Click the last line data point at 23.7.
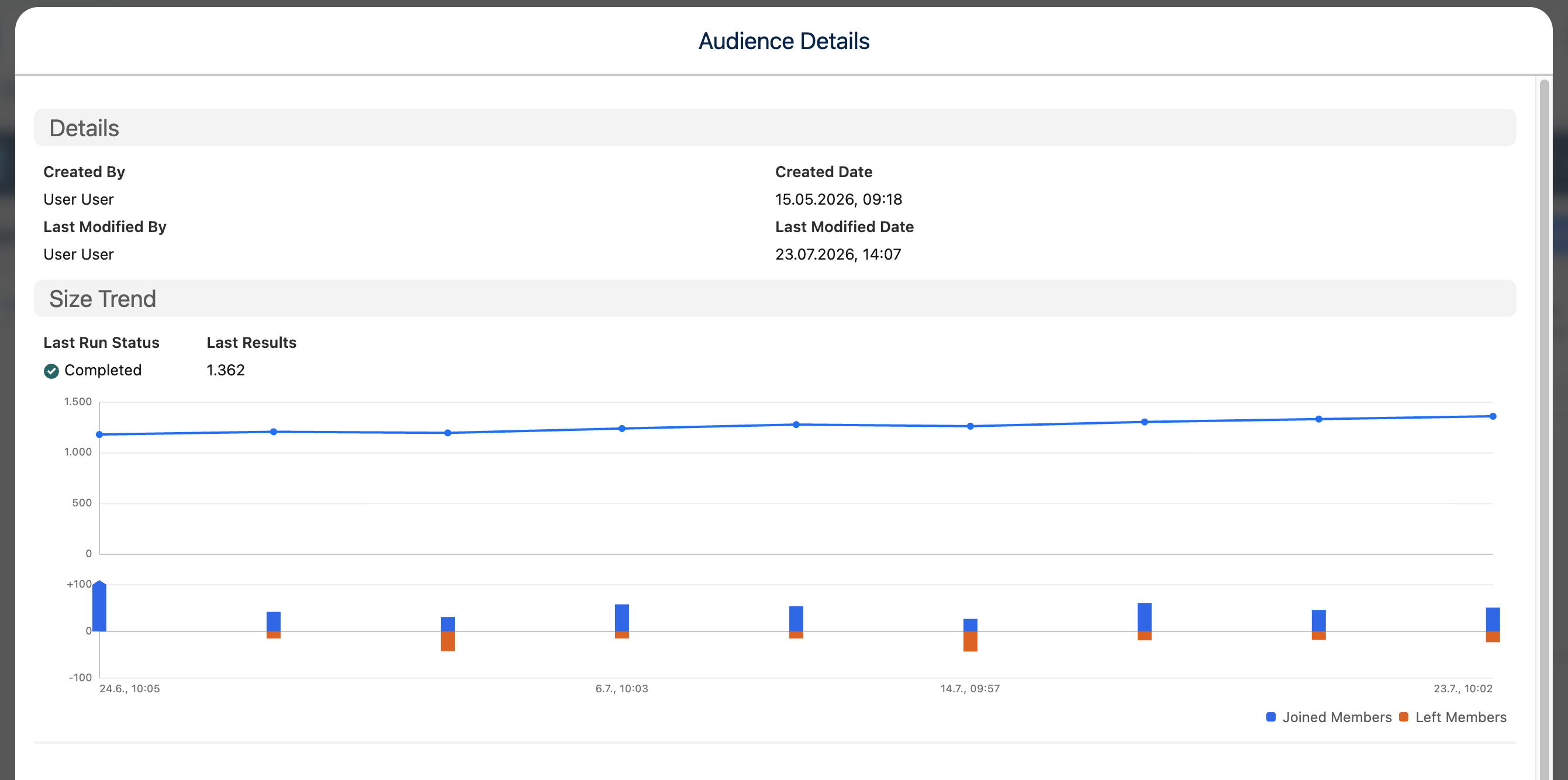 [x=1493, y=416]
